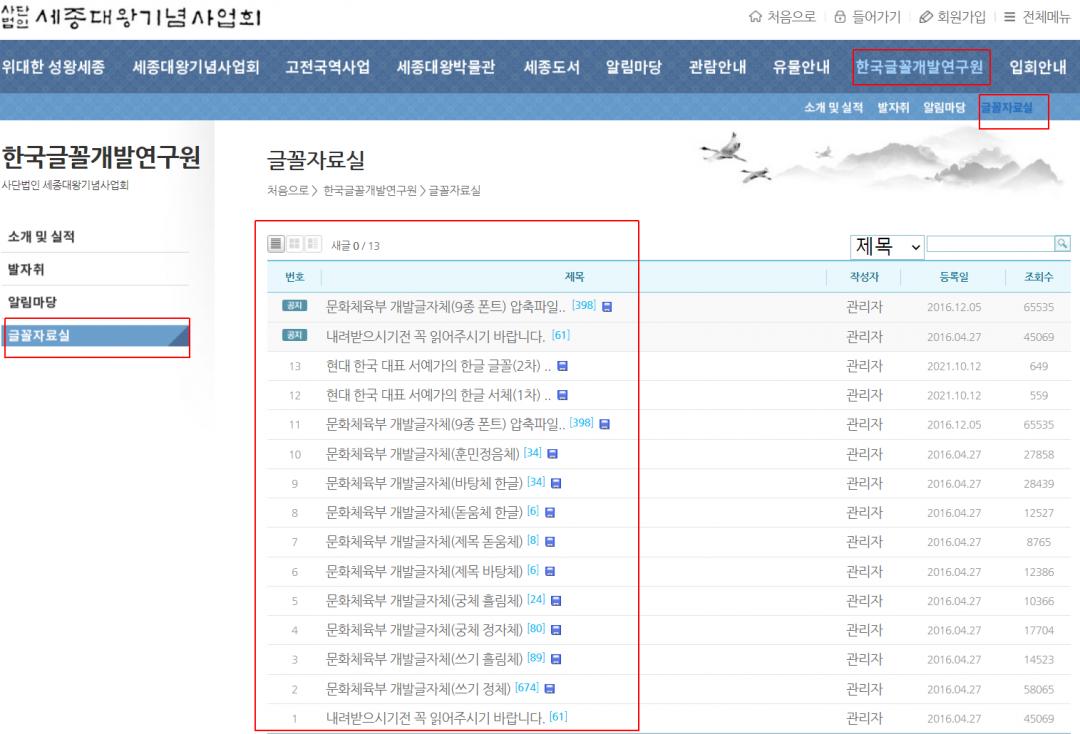Screen dimensions: 1080x734
Task: Open the 전체메뉴 hamburger icon
Action: tap(1008, 16)
